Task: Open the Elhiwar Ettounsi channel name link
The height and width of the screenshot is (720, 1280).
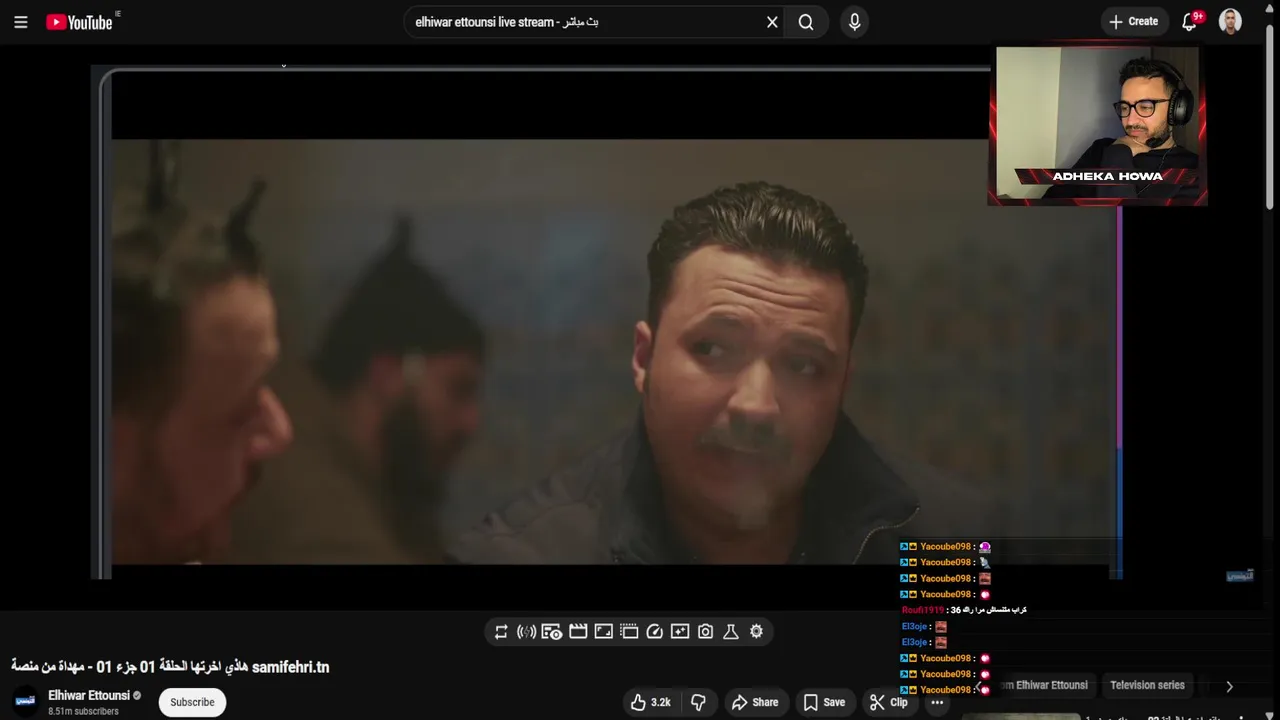Action: coord(88,695)
